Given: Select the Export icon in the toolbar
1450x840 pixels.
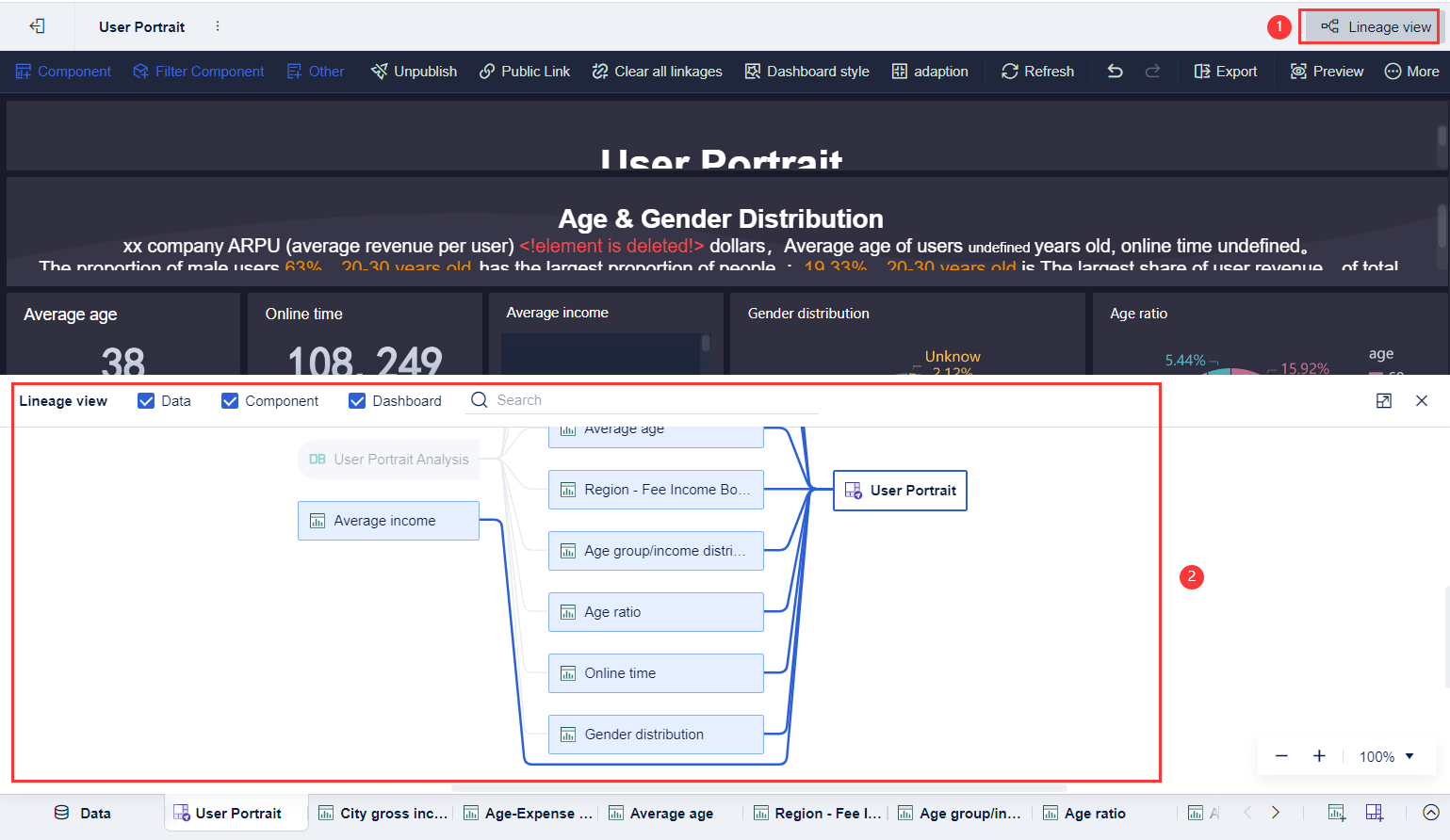Looking at the screenshot, I should tap(1225, 71).
